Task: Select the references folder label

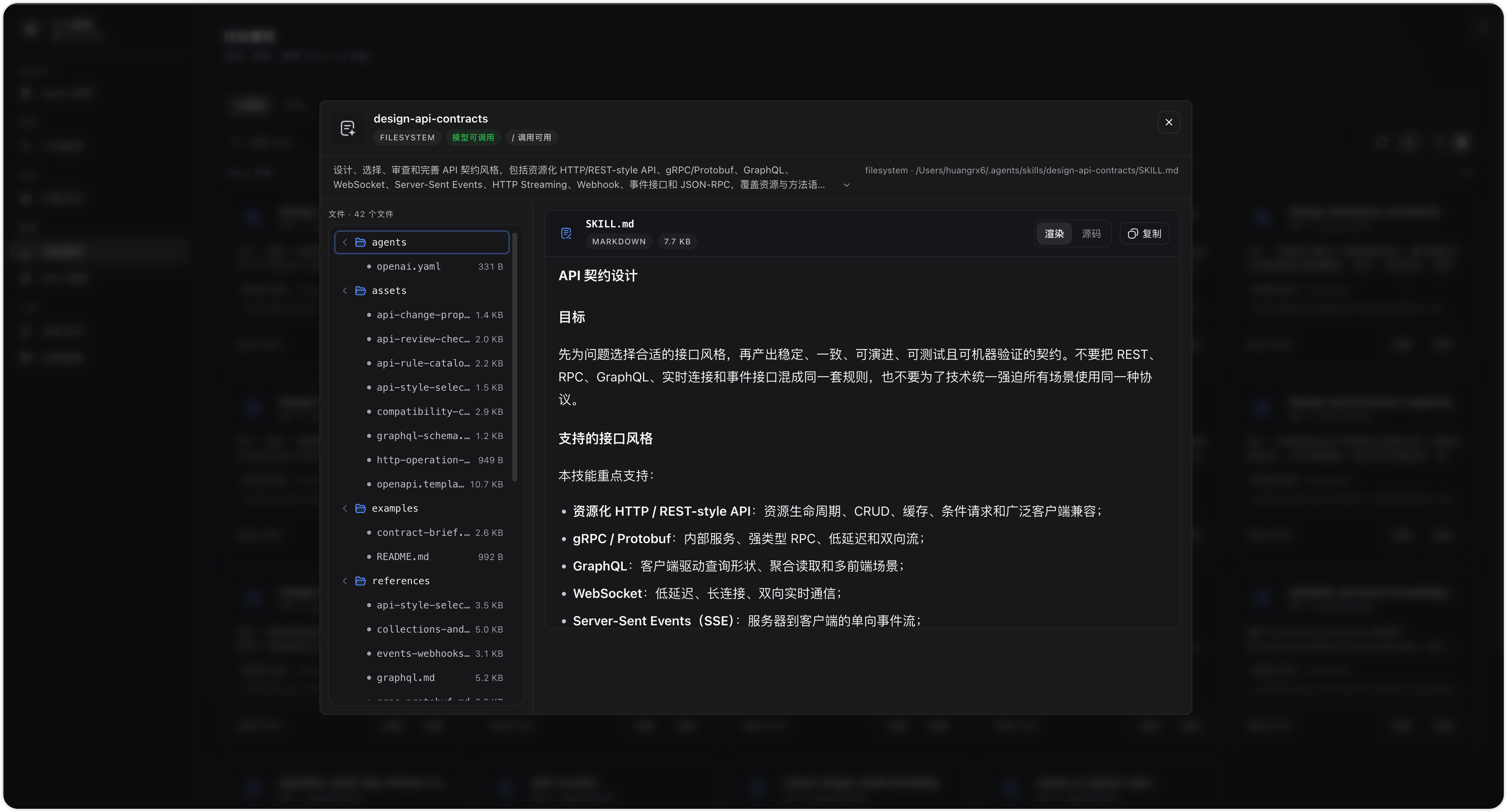Action: click(401, 581)
